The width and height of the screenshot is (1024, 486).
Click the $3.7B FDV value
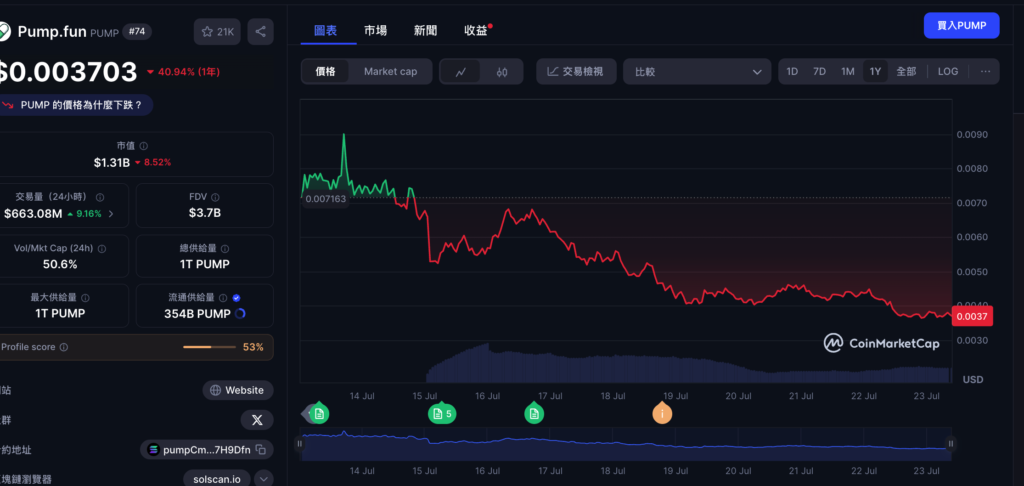(204, 212)
